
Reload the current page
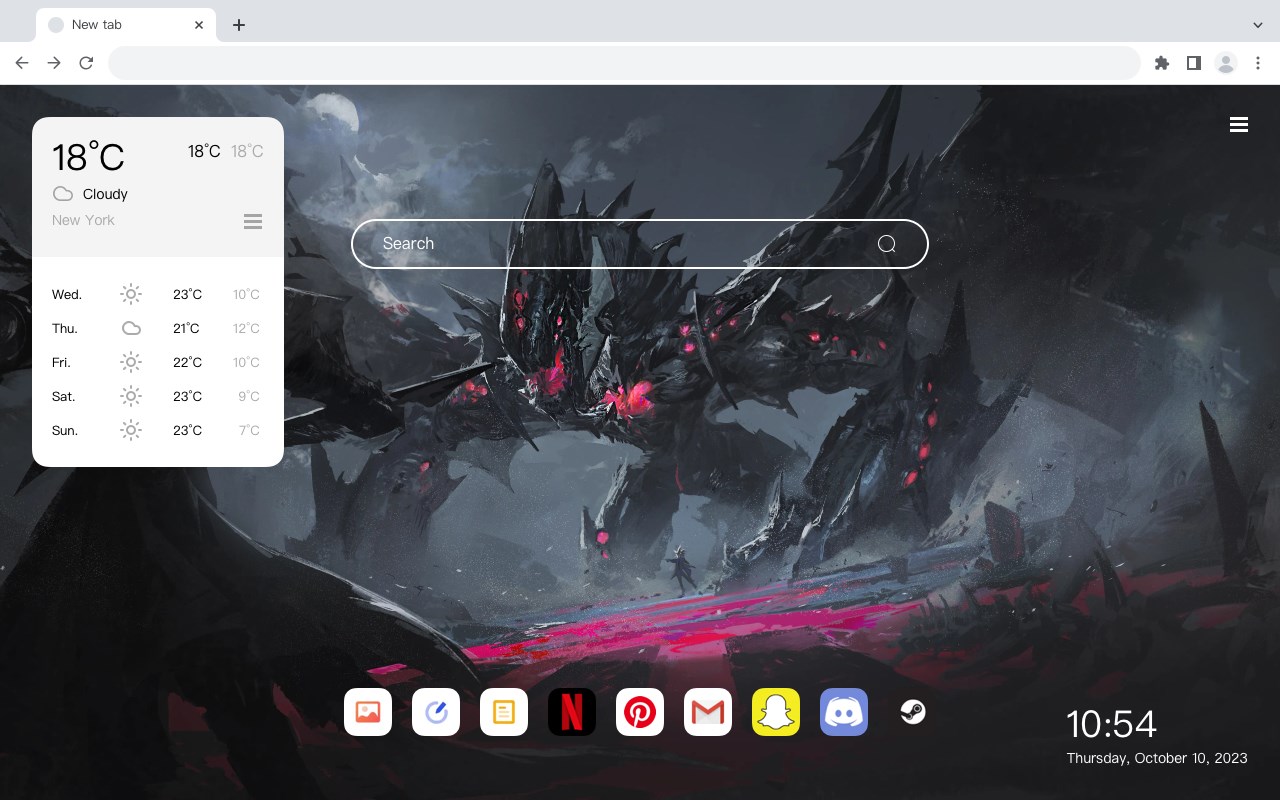click(x=86, y=63)
